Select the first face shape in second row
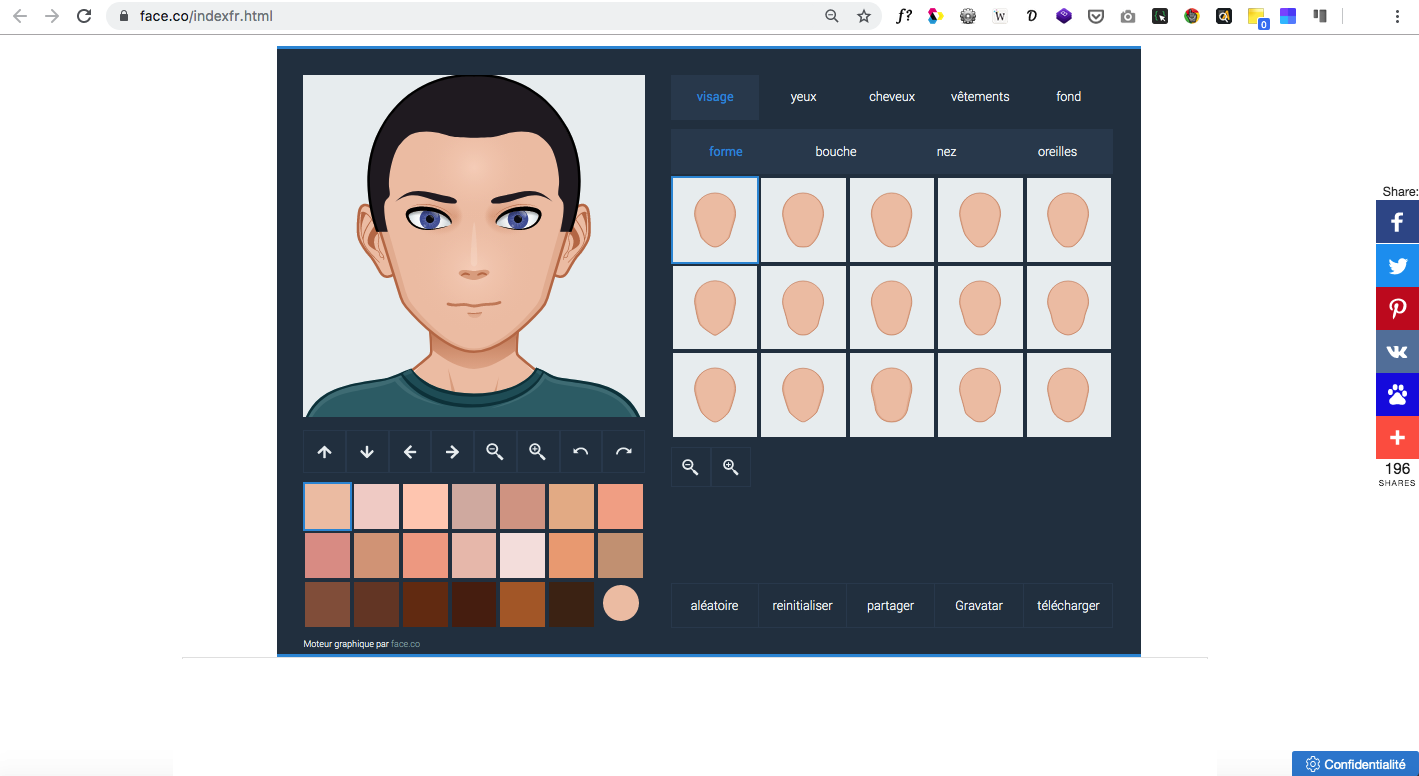Image resolution: width=1419 pixels, height=776 pixels. [x=715, y=307]
